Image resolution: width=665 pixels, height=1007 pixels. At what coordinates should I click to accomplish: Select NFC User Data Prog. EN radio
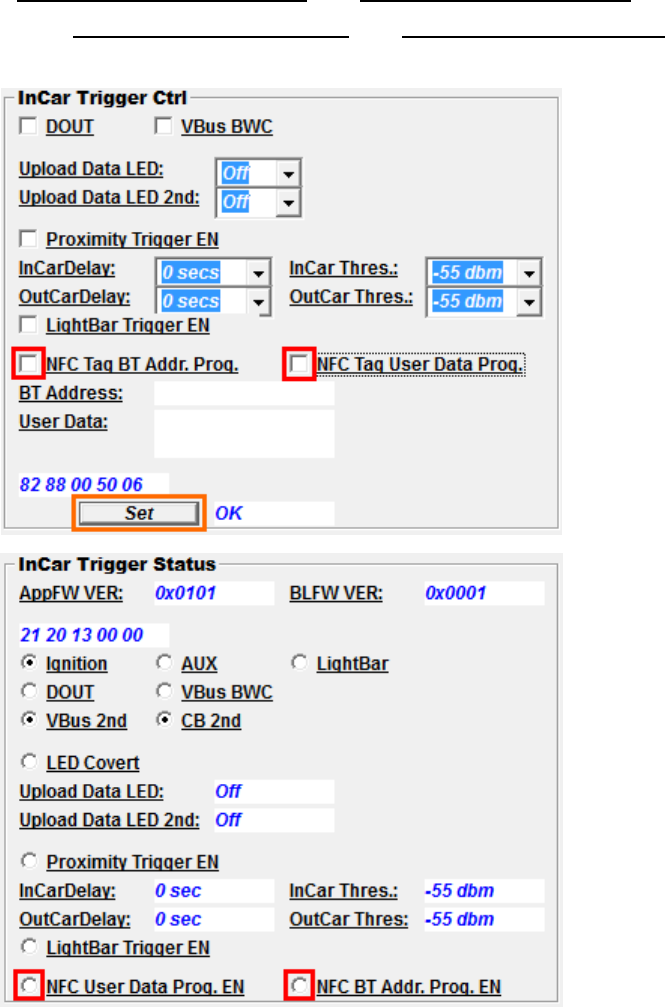[29, 985]
